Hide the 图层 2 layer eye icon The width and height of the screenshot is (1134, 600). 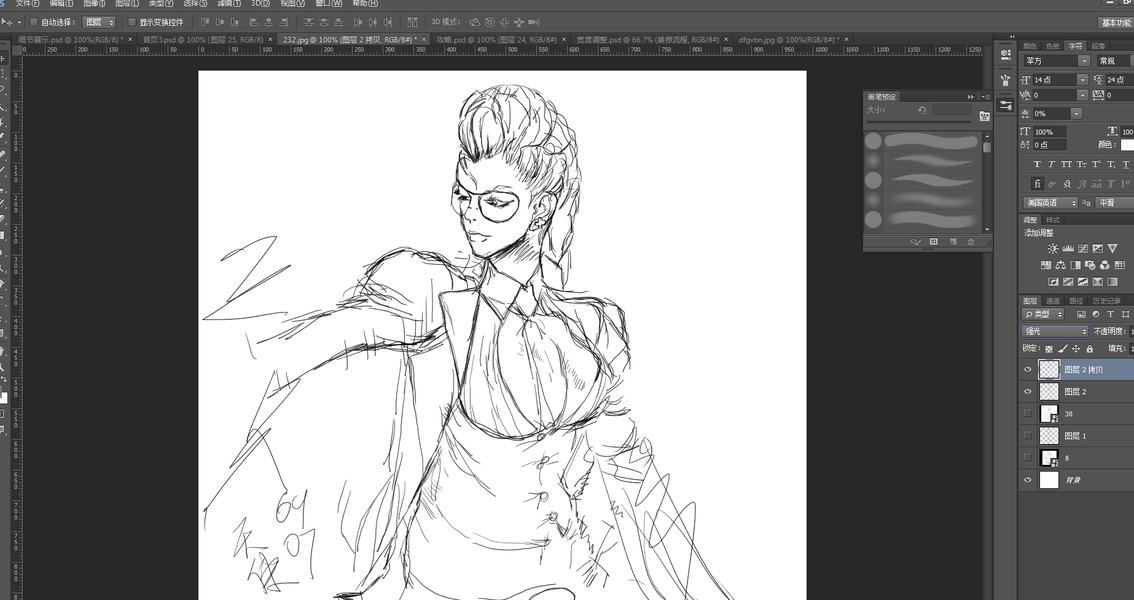[1028, 392]
